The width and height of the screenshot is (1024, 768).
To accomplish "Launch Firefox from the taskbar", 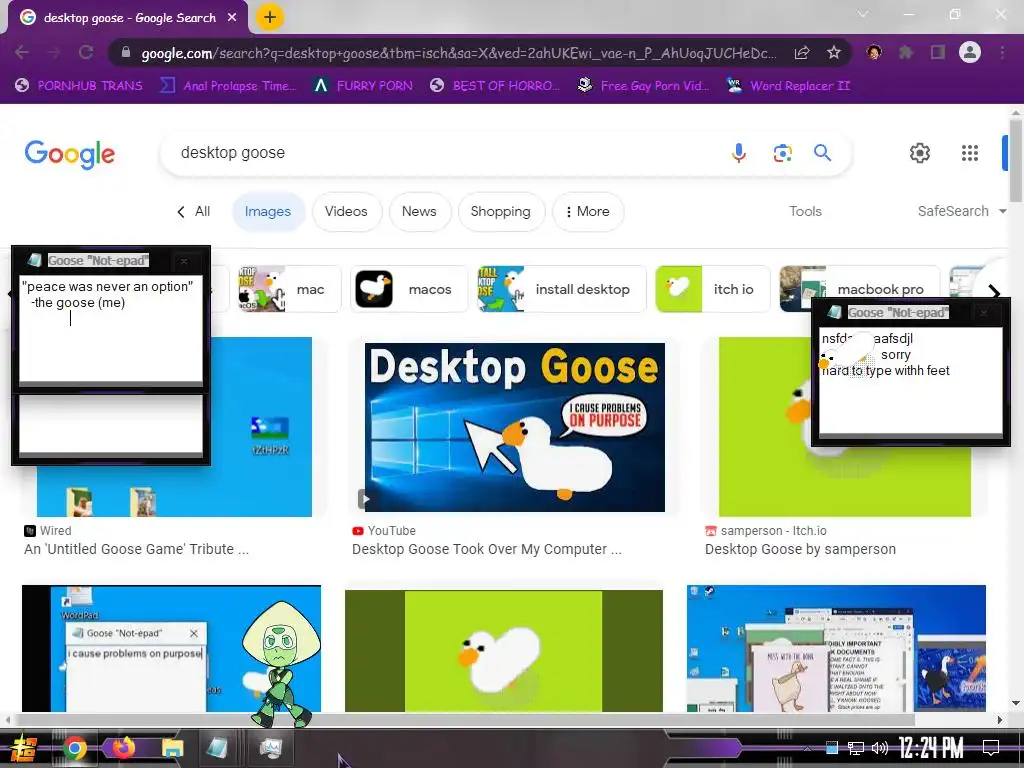I will coord(123,747).
